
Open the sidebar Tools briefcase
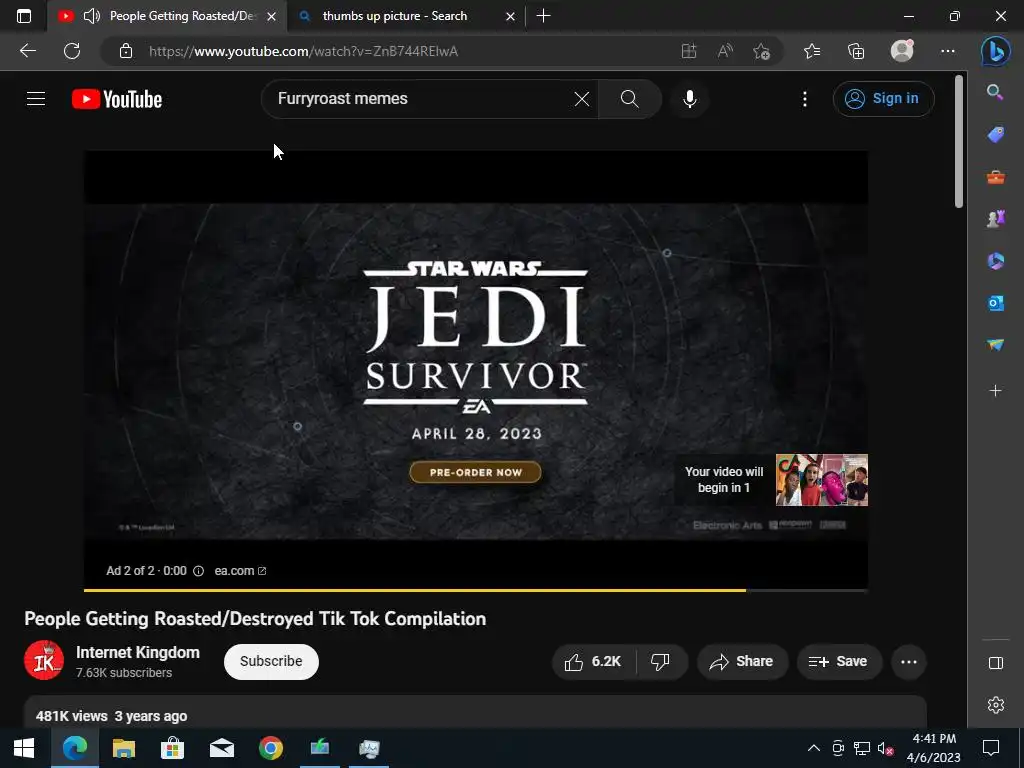click(x=995, y=177)
